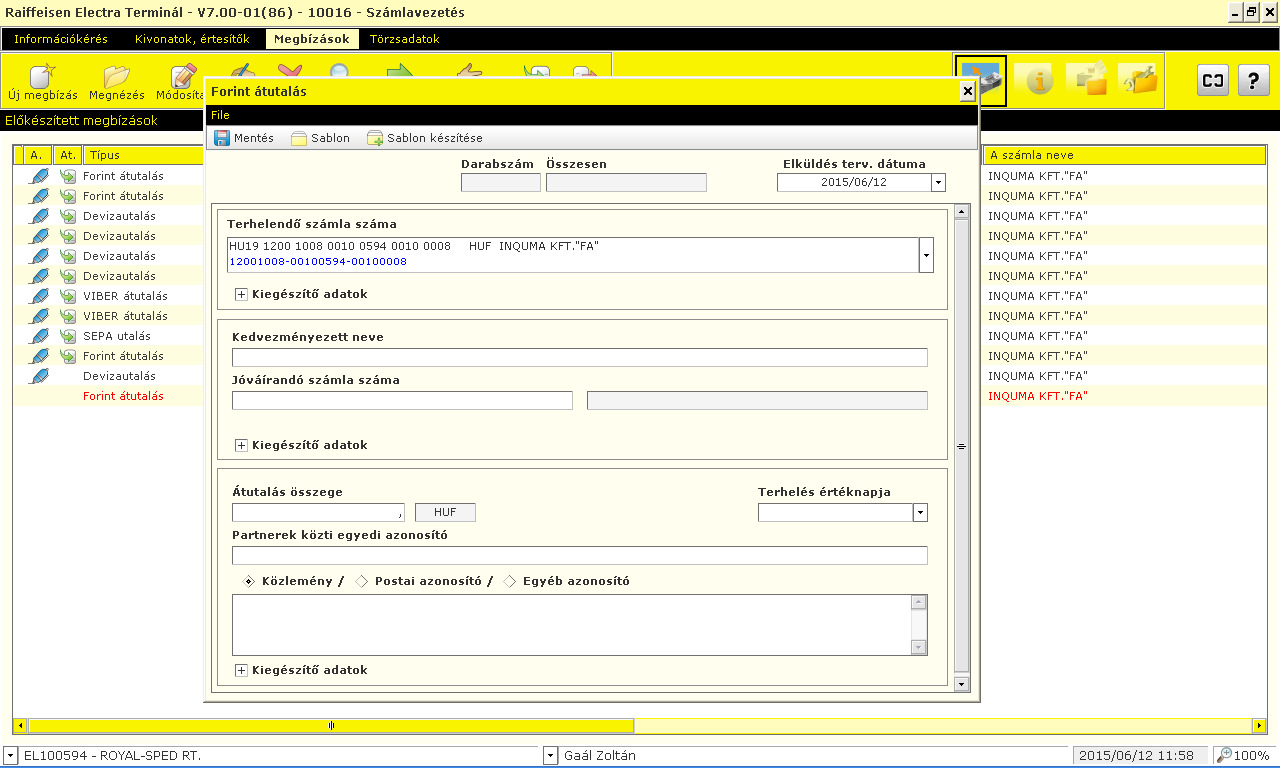Click Sablon készítése in dialog toolbar
This screenshot has width=1280, height=768.
(x=425, y=138)
